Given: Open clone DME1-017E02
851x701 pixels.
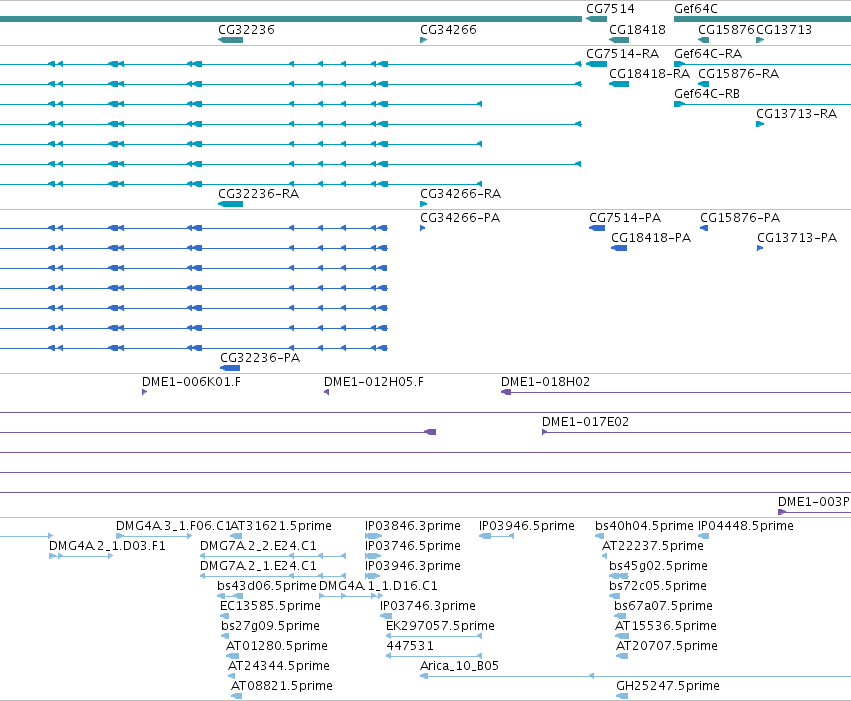Looking at the screenshot, I should [x=585, y=422].
